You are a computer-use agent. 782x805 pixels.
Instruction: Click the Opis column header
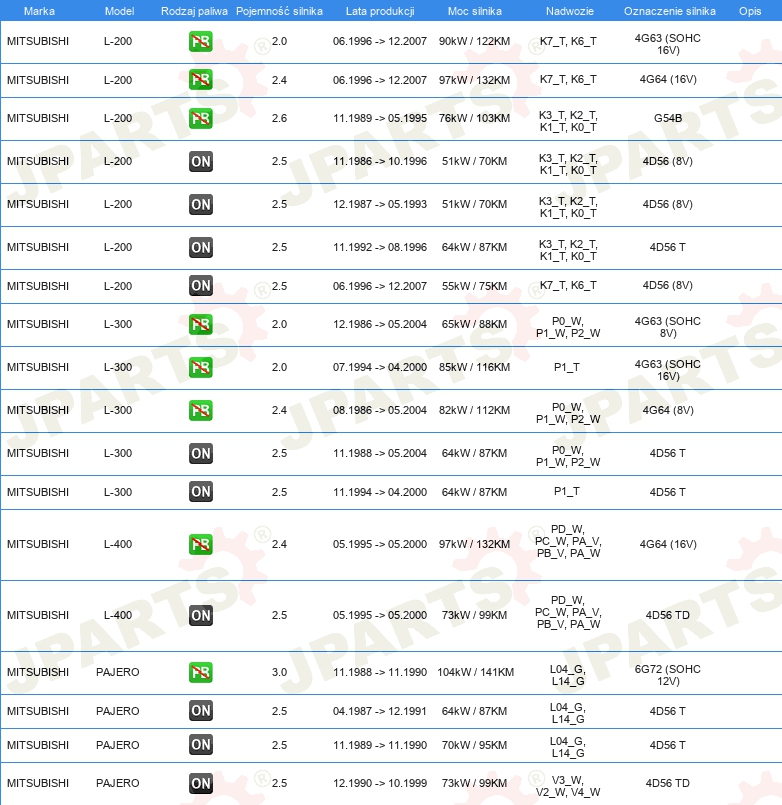point(750,11)
